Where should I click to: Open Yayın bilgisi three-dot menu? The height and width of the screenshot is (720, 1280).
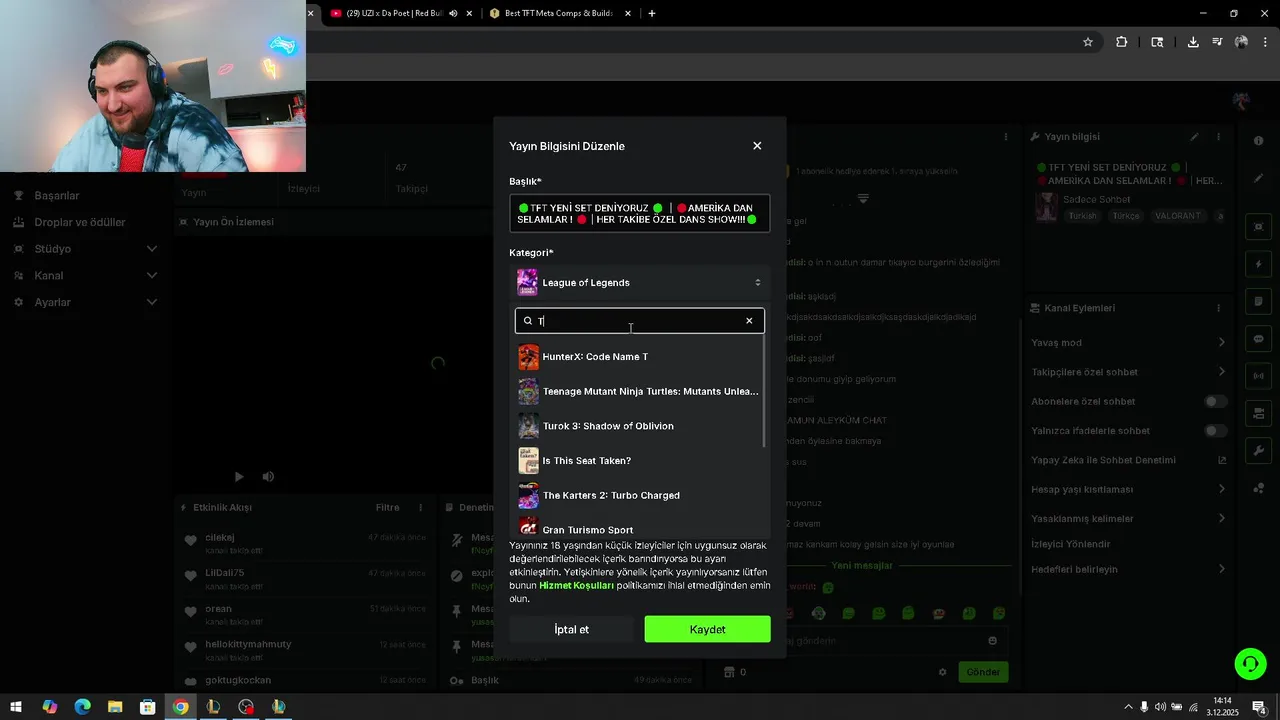(x=1218, y=137)
